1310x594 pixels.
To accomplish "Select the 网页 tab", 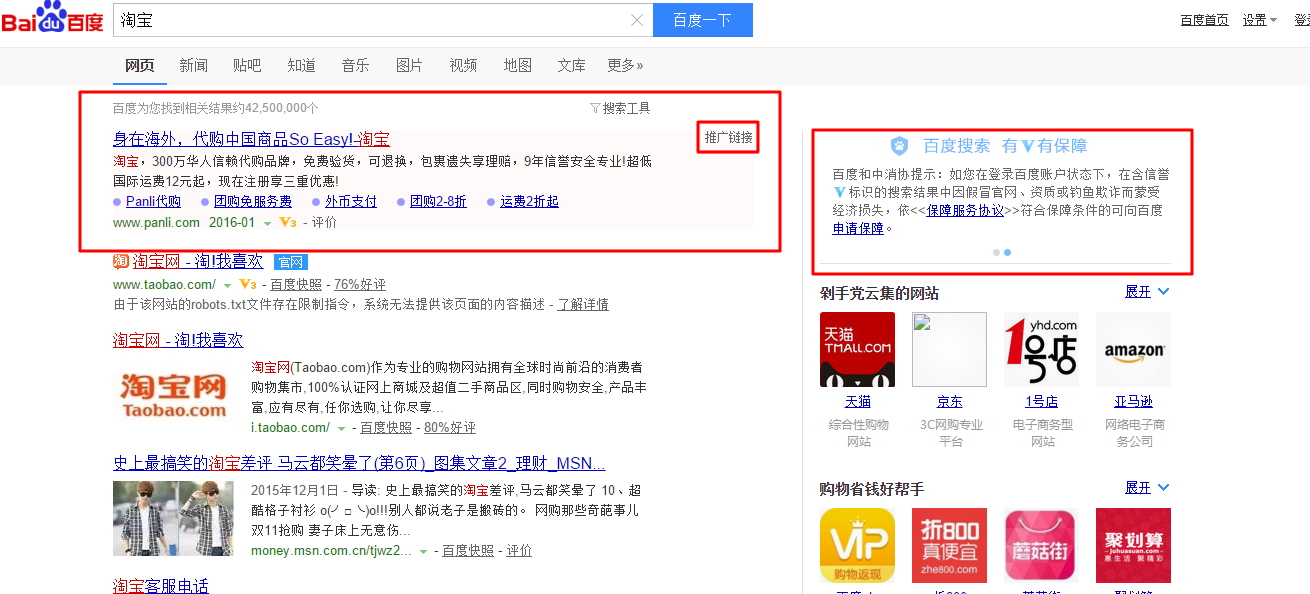I will 139,65.
